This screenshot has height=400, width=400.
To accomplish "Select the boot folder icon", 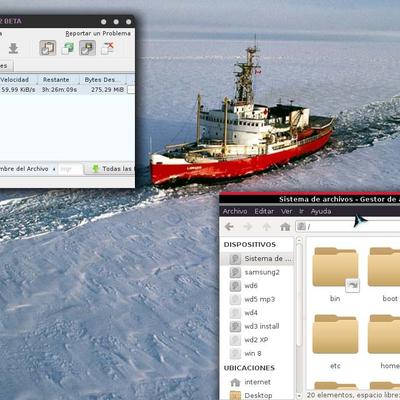I will point(384,267).
